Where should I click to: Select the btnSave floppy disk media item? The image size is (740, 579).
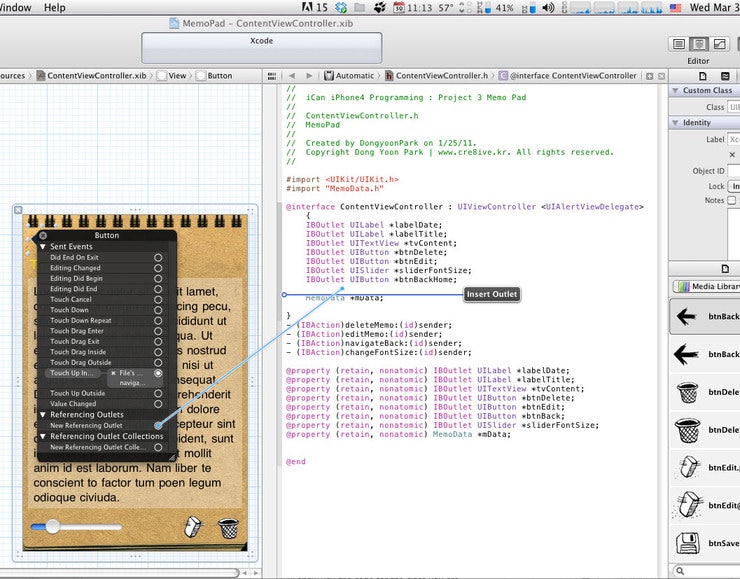pyautogui.click(x=688, y=543)
